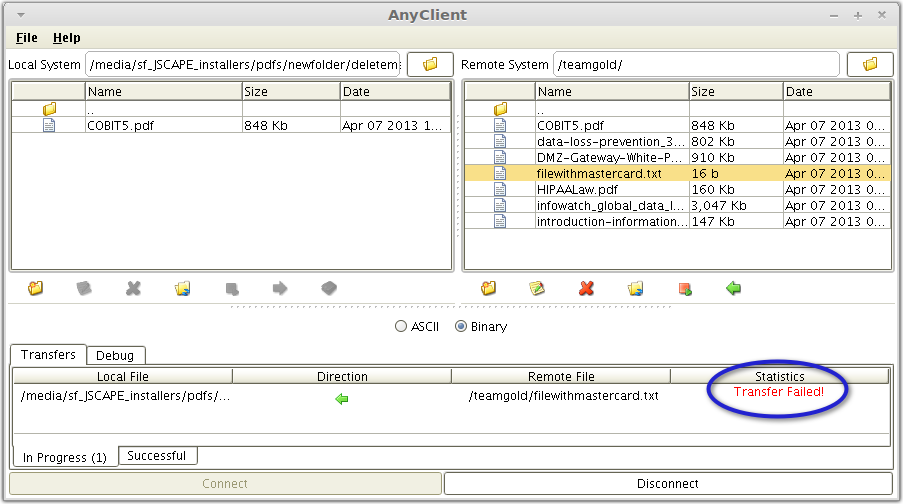The height and width of the screenshot is (504, 903).
Task: Open the Help menu
Action: 67,38
